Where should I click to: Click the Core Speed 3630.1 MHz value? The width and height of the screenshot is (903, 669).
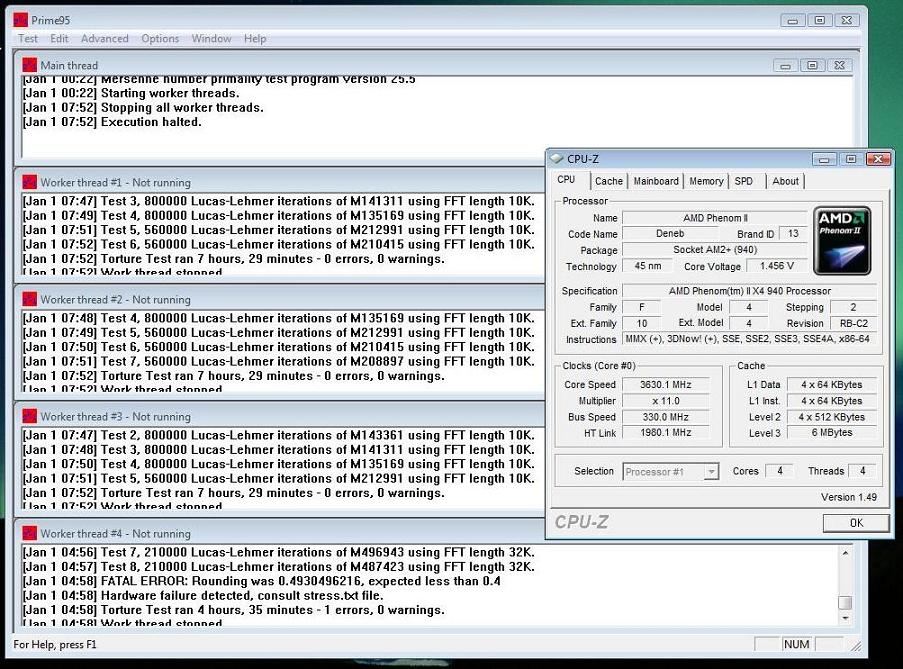click(x=666, y=385)
